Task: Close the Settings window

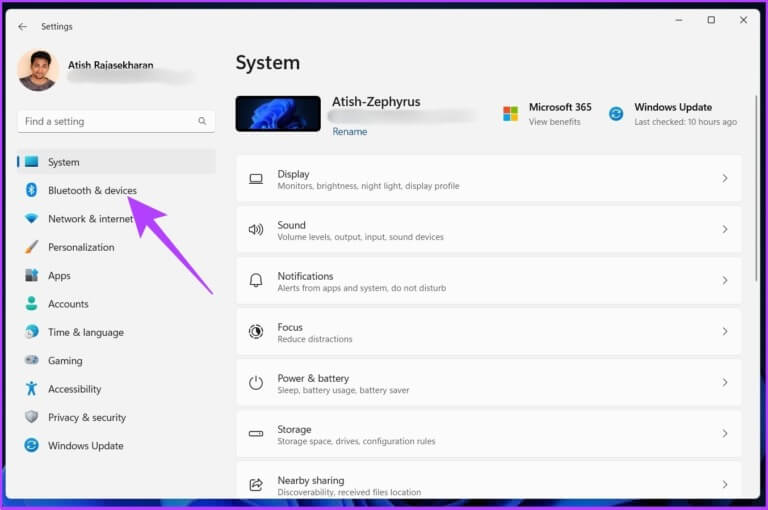Action: [743, 20]
